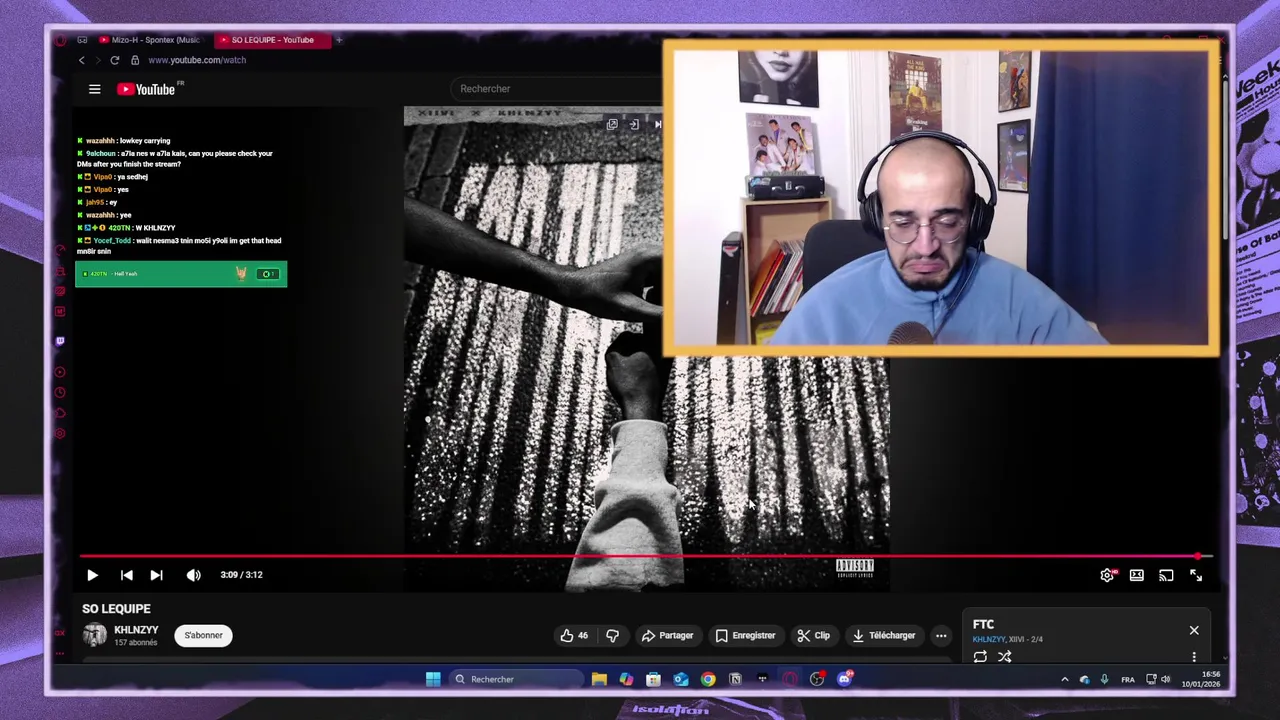Open File Explorer from the taskbar
This screenshot has height=720, width=1280.
tap(599, 679)
